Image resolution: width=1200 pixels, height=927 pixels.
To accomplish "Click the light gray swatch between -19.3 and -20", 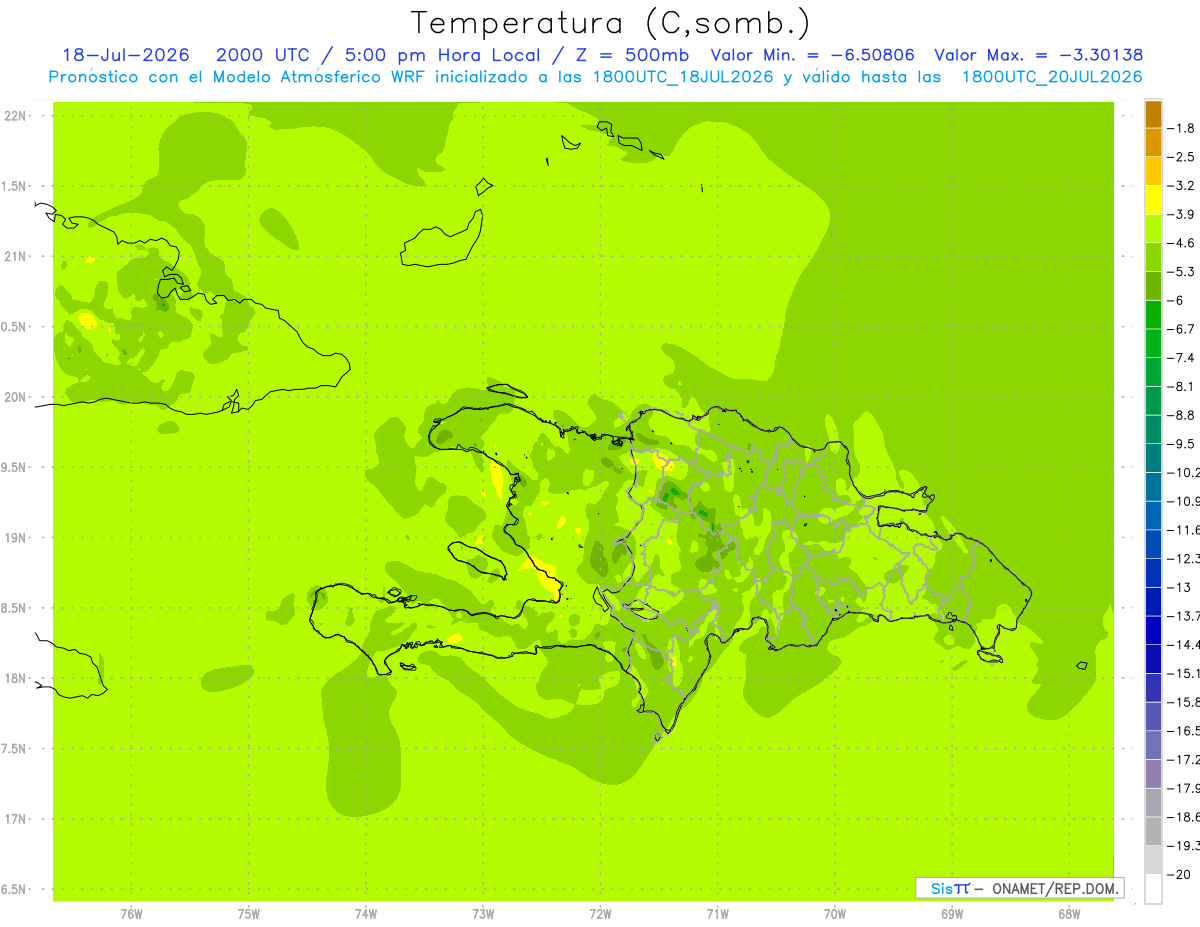I will (x=1153, y=860).
